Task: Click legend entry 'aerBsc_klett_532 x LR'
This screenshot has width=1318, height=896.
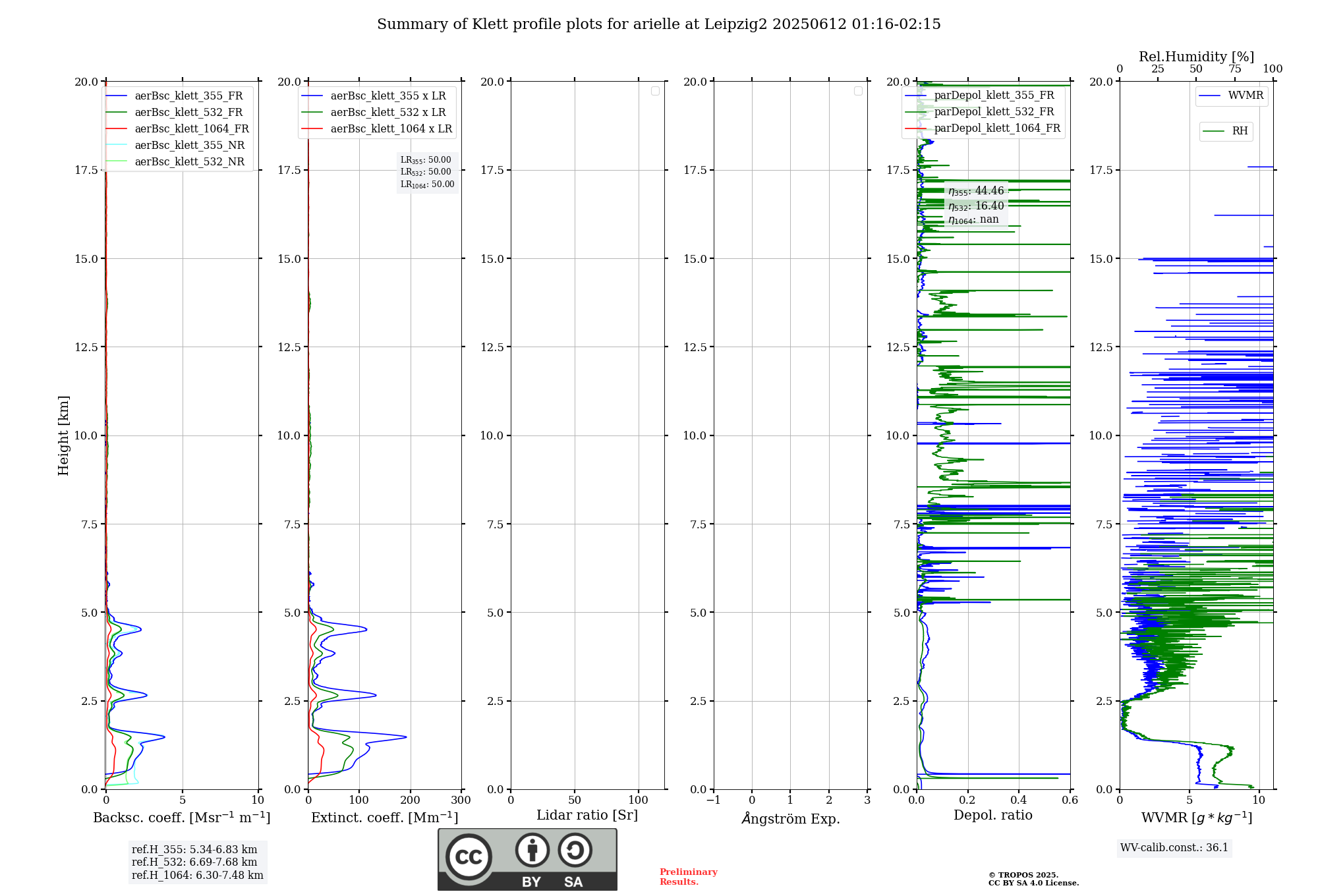Action: click(x=388, y=113)
